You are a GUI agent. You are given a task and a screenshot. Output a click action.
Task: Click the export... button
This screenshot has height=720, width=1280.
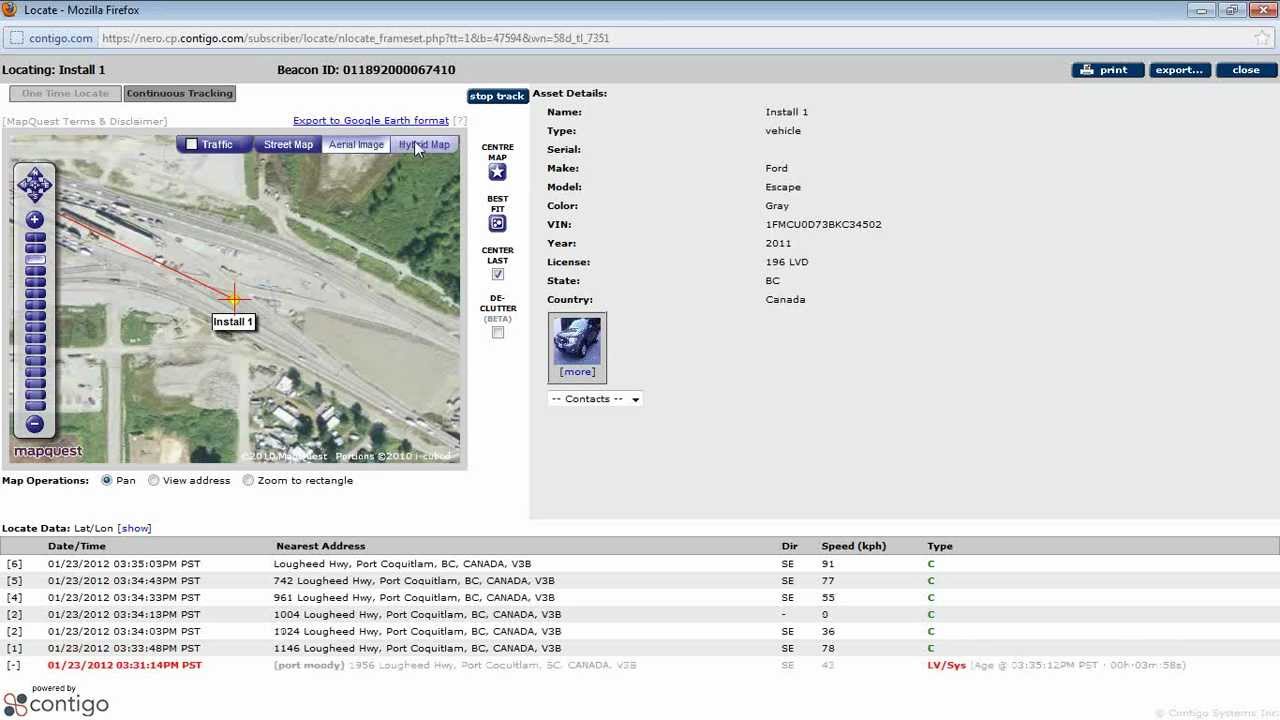pyautogui.click(x=1179, y=70)
